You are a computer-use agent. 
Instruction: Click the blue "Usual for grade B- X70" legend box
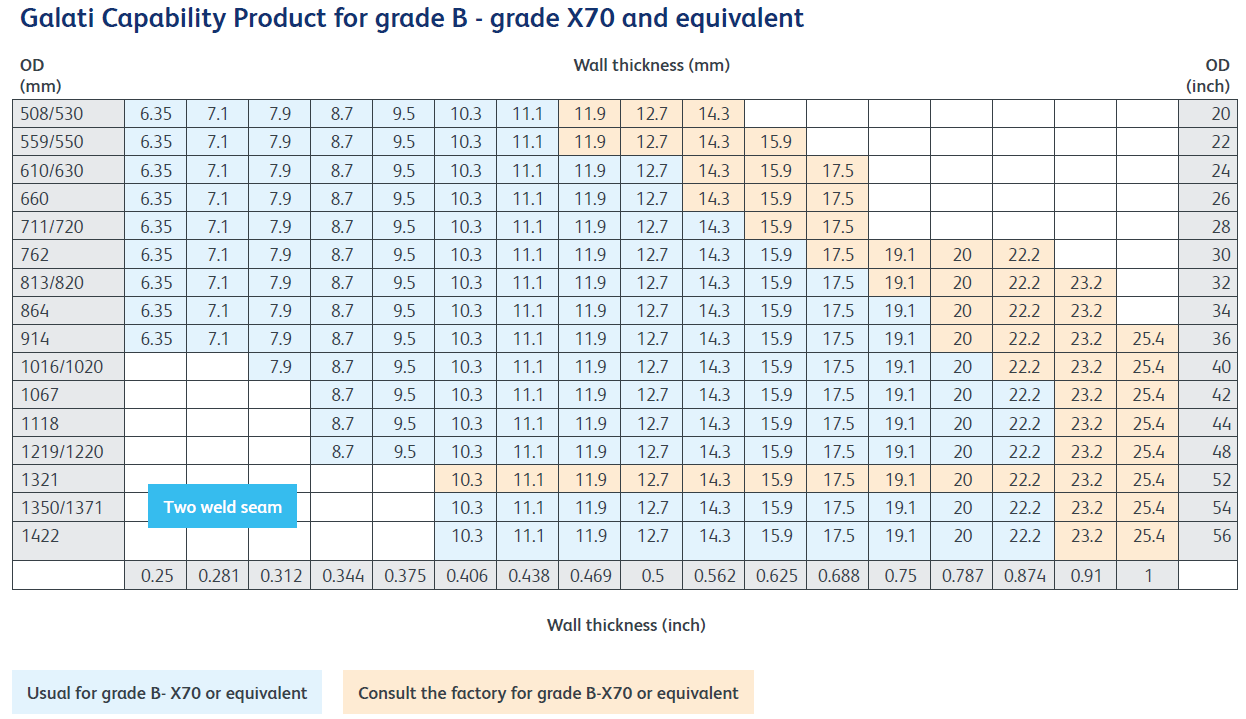click(x=167, y=693)
